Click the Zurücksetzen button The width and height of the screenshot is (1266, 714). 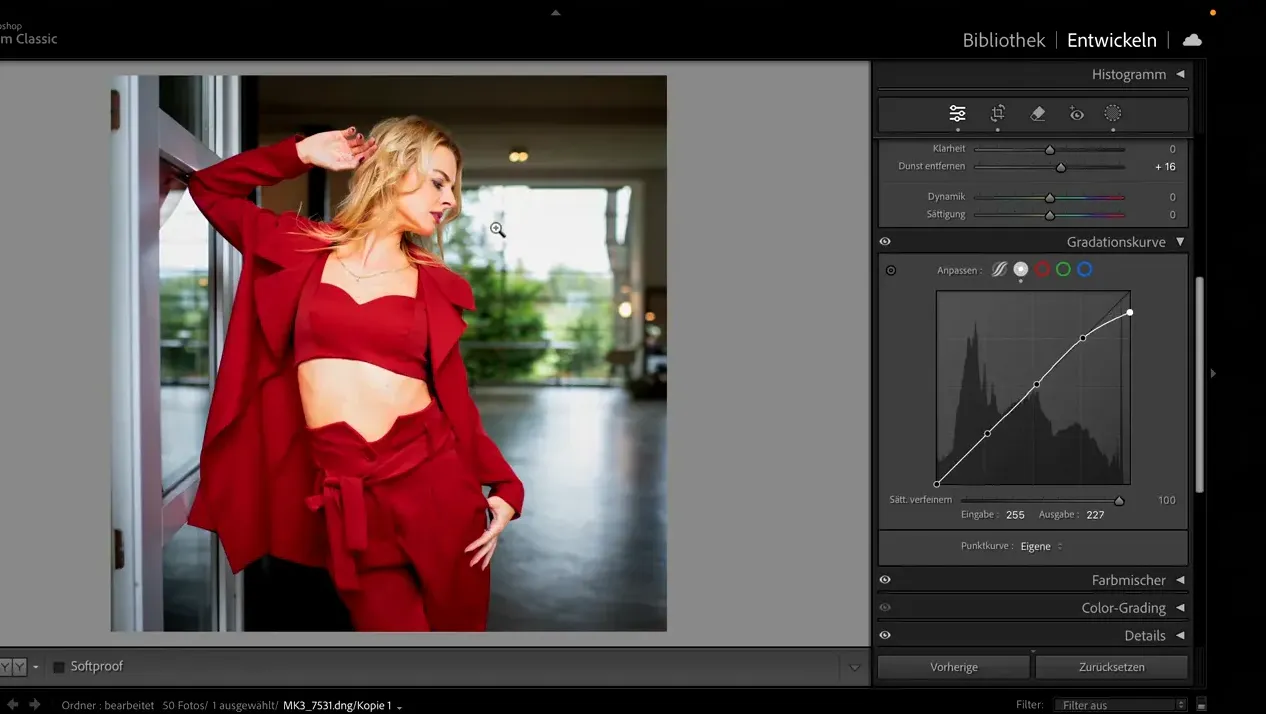(1113, 666)
